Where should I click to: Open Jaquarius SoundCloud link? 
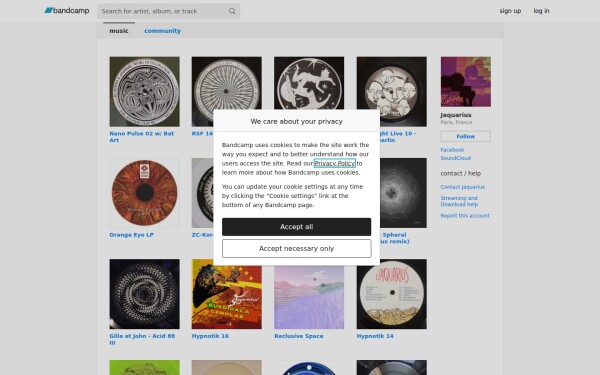(x=455, y=158)
